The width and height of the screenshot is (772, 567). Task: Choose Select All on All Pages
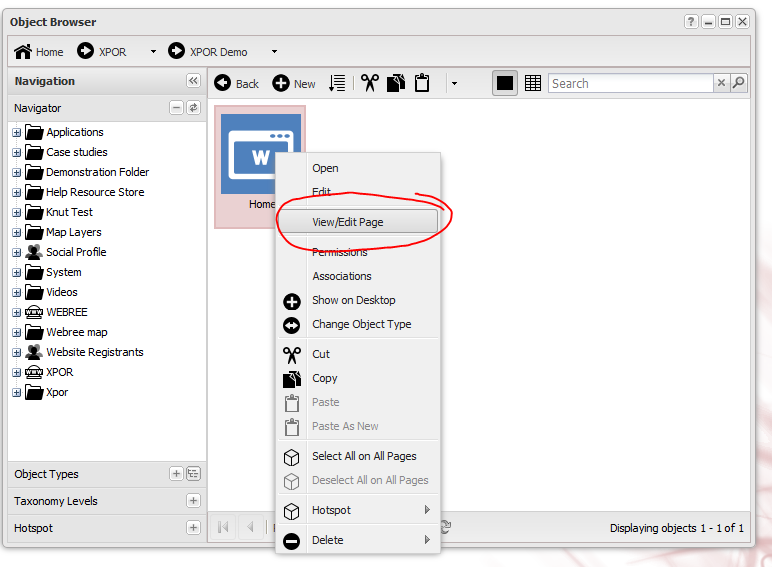[x=358, y=456]
